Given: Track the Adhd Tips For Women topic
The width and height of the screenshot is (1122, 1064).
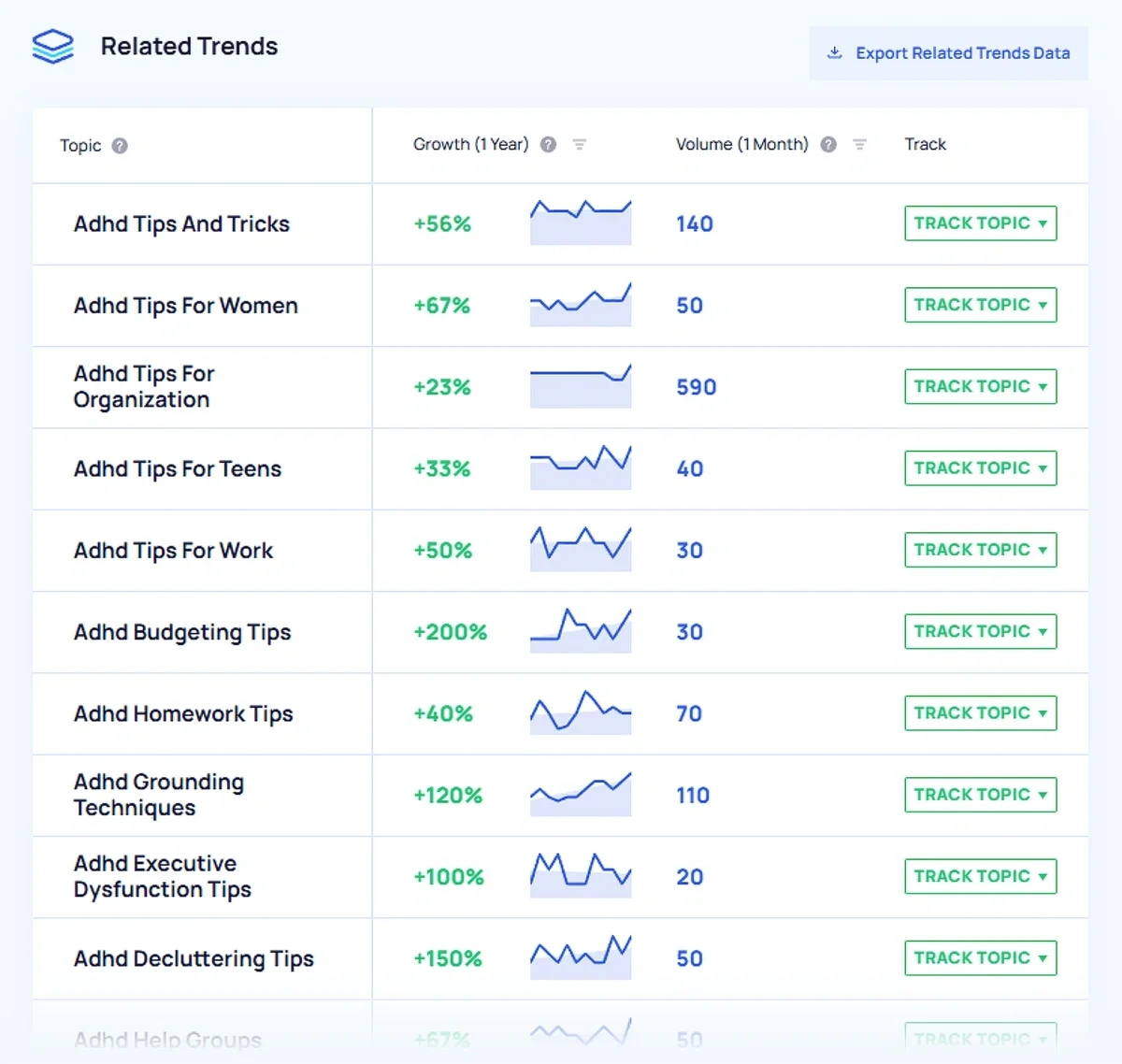Looking at the screenshot, I should click(980, 305).
